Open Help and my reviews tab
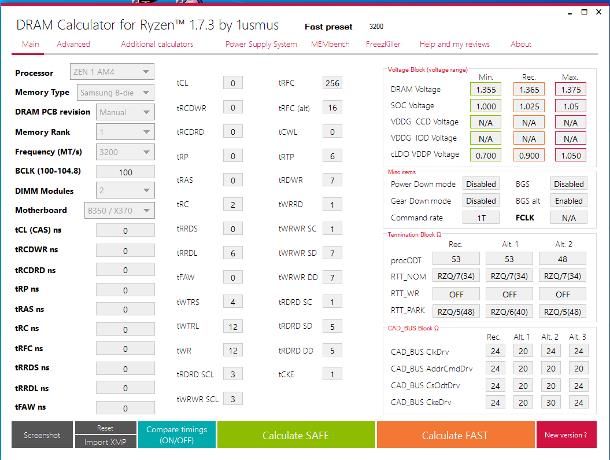The width and height of the screenshot is (610, 460). [x=455, y=44]
